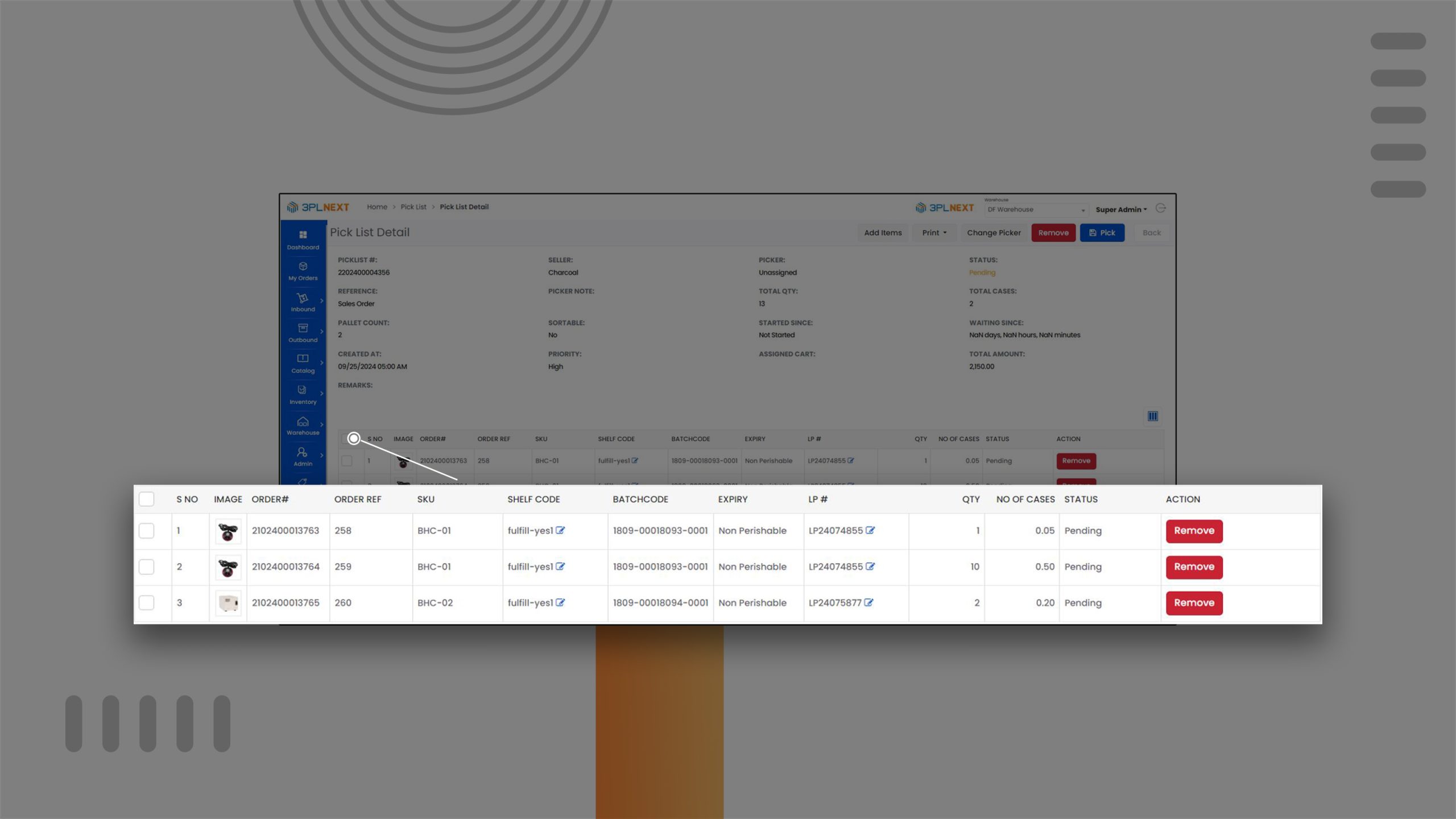Go to Home breadcrumb
The width and height of the screenshot is (1456, 819).
tap(377, 207)
